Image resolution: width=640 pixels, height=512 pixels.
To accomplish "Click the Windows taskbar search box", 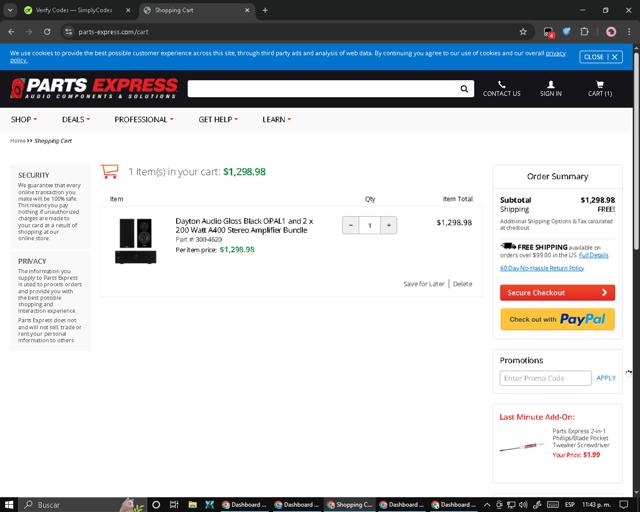I will 82,505.
